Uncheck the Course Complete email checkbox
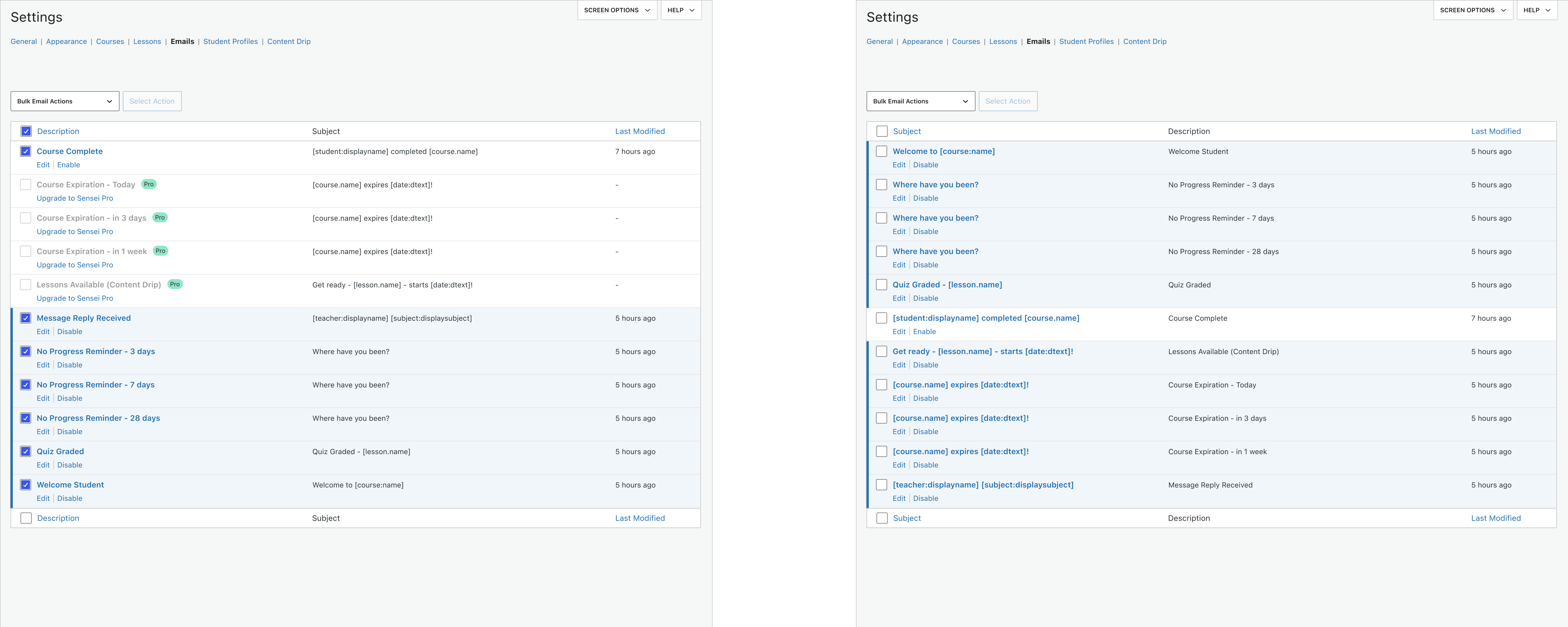The width and height of the screenshot is (1568, 627). [26, 151]
